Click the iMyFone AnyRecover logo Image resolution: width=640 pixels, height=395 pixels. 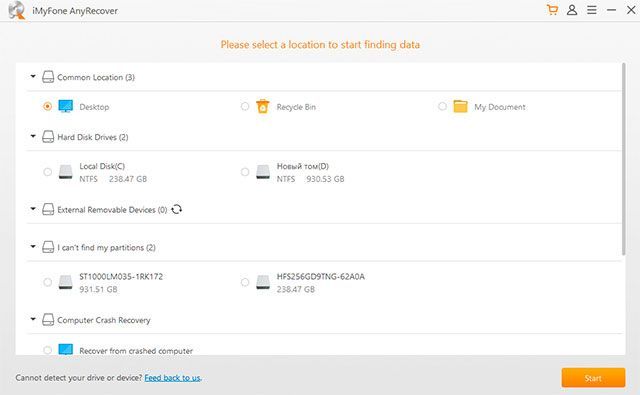[17, 10]
